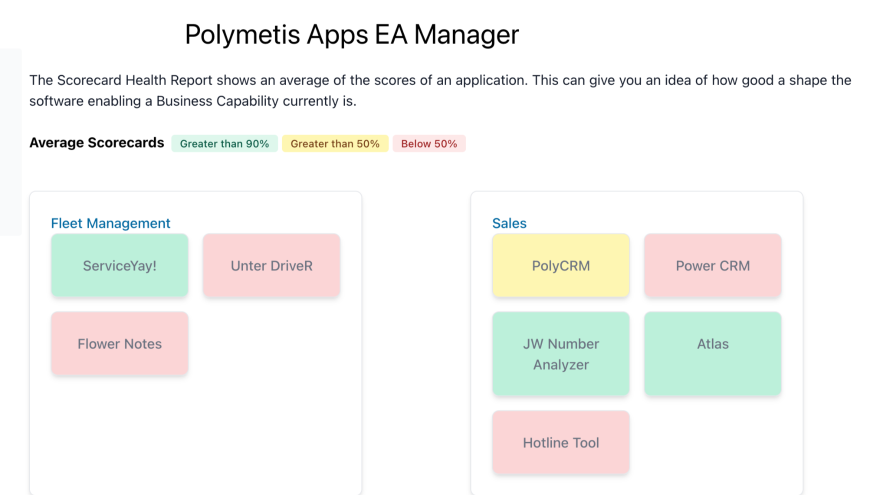Open the Power CRM tile
Screen dimensions: 870x495
[713, 266]
